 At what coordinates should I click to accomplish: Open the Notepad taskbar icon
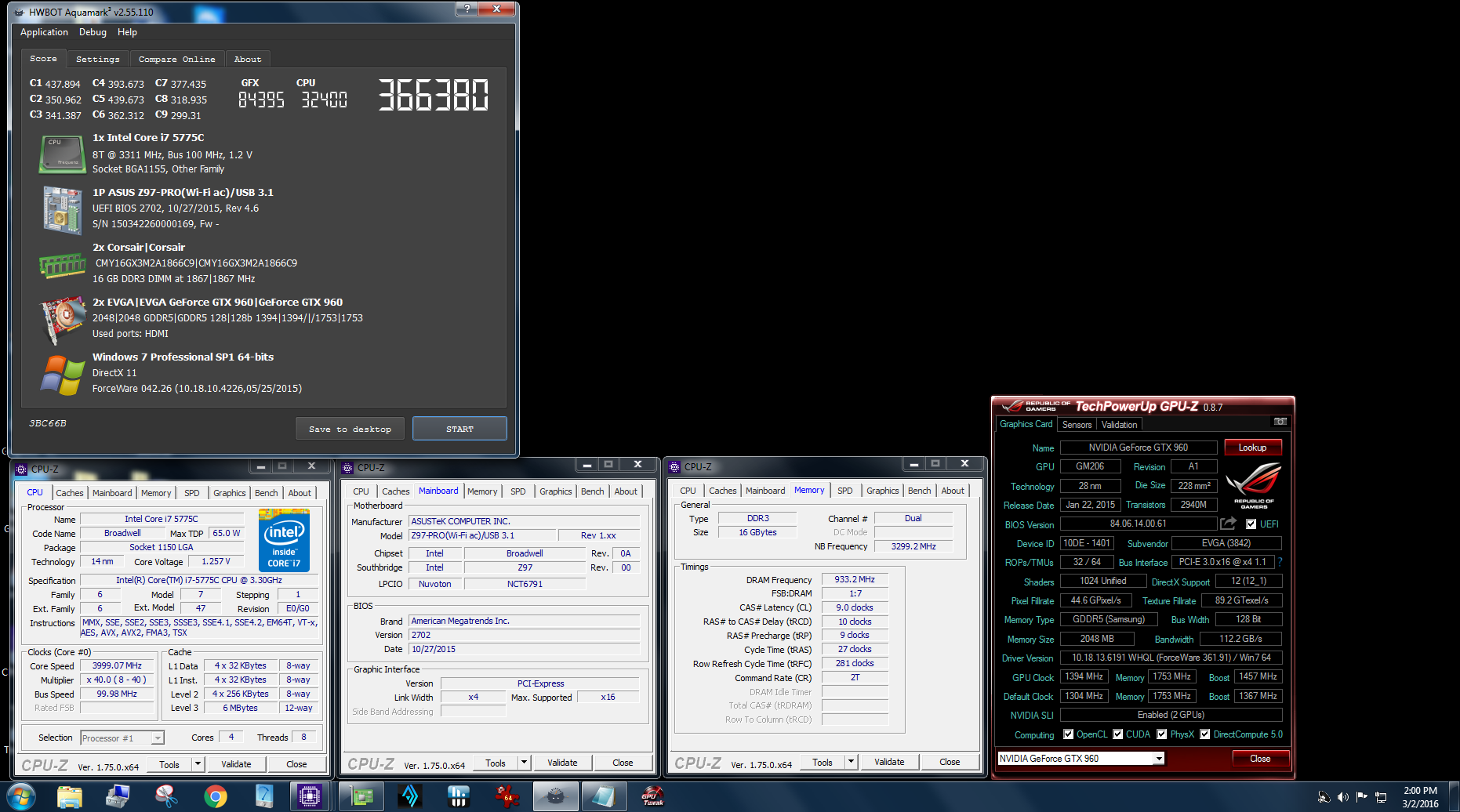604,796
